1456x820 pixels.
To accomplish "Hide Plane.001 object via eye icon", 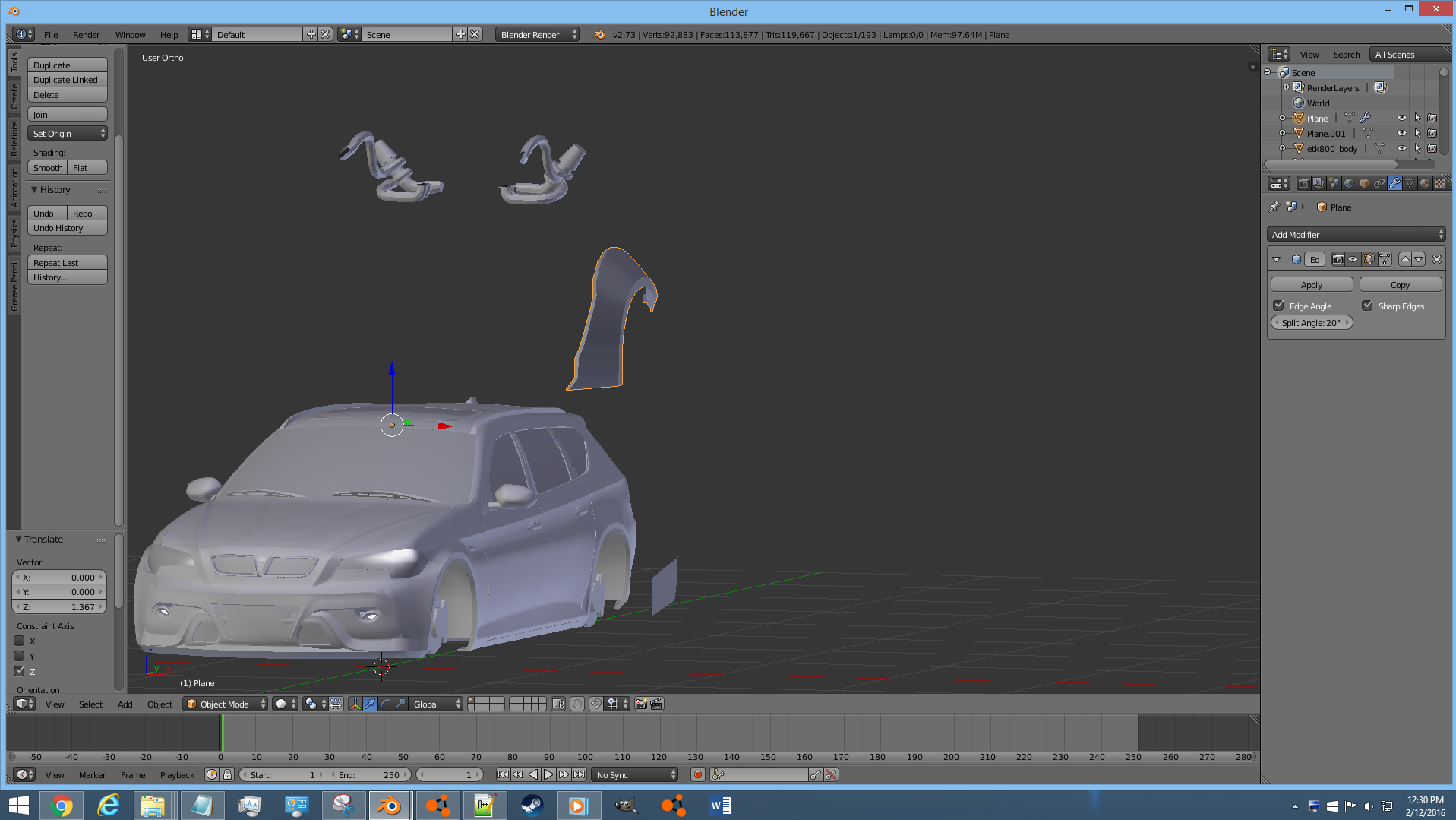I will tap(1402, 134).
